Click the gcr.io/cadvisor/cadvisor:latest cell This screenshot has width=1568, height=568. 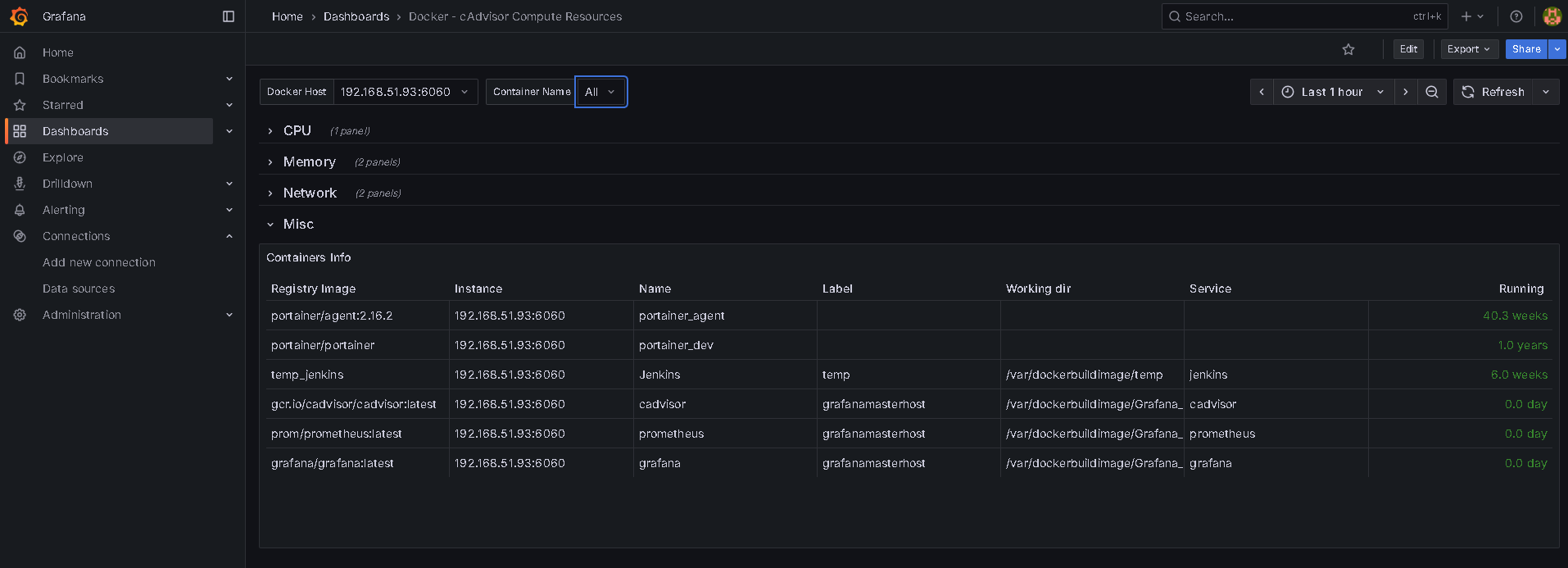click(x=357, y=404)
